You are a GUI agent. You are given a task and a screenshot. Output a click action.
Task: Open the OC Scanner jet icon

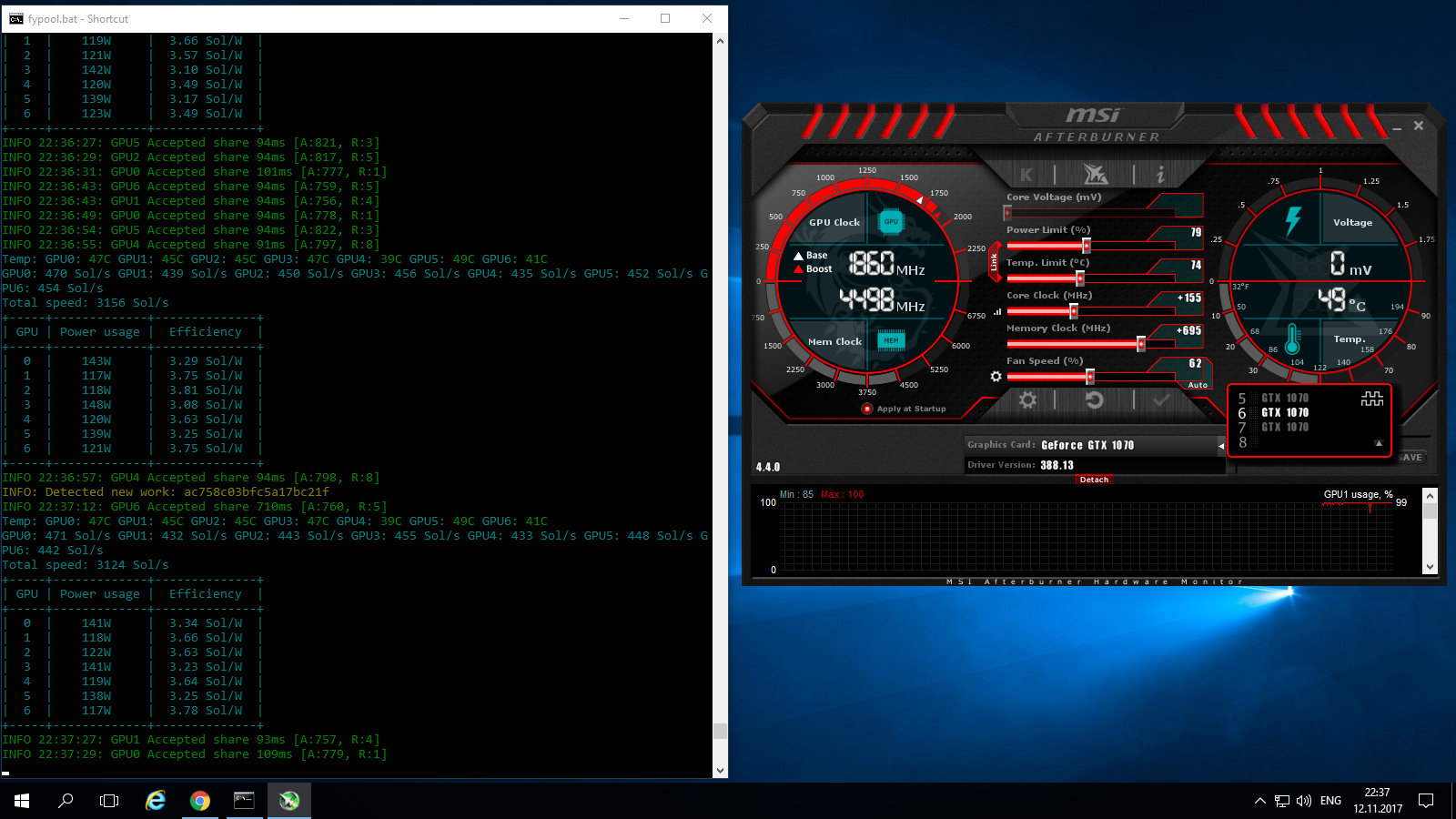1095,175
